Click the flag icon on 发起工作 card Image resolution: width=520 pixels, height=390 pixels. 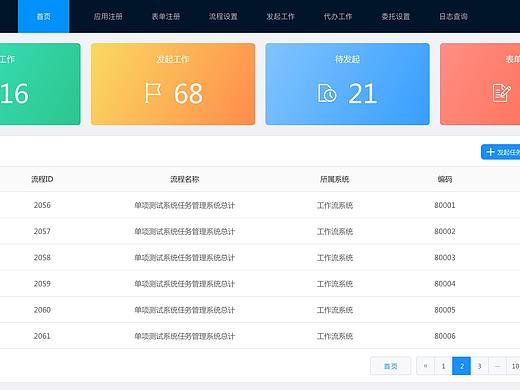(x=153, y=93)
